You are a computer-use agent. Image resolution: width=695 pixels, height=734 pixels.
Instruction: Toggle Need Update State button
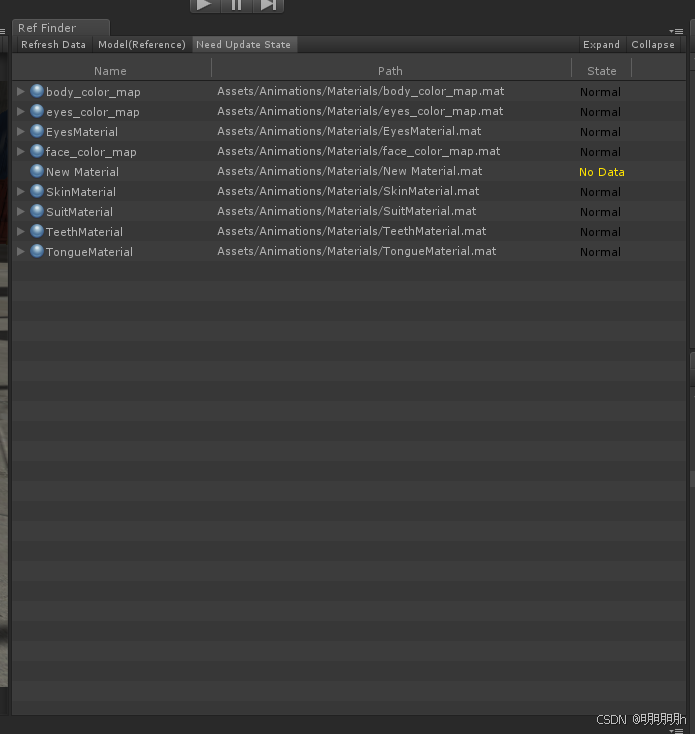pos(244,44)
